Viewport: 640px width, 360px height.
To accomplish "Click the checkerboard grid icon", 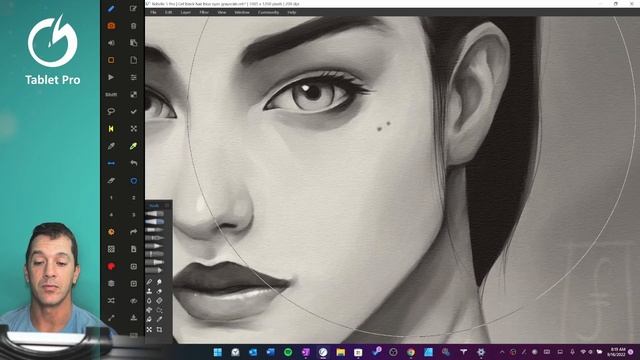I will point(111,249).
